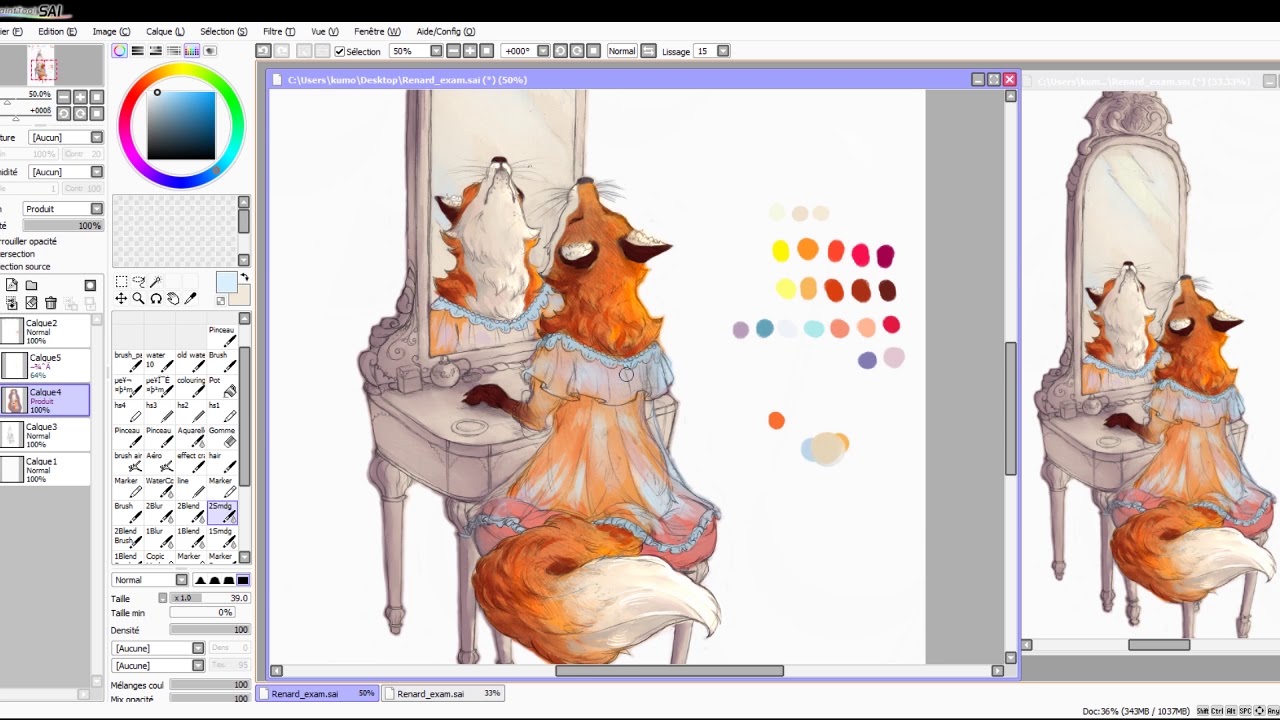The height and width of the screenshot is (720, 1280).
Task: Choose the Pot bucket tool
Action: click(222, 386)
